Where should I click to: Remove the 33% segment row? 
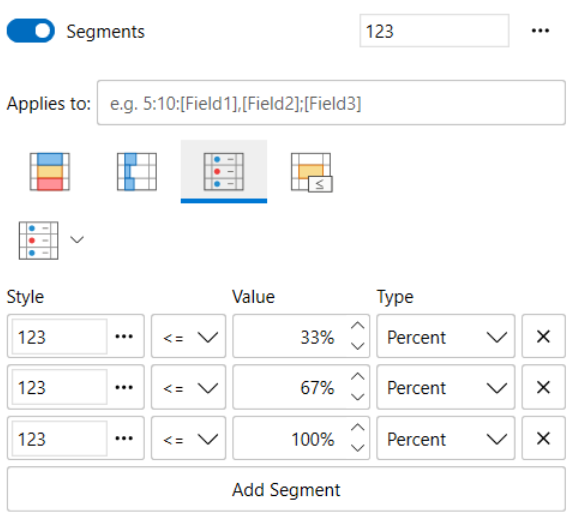pyautogui.click(x=544, y=336)
